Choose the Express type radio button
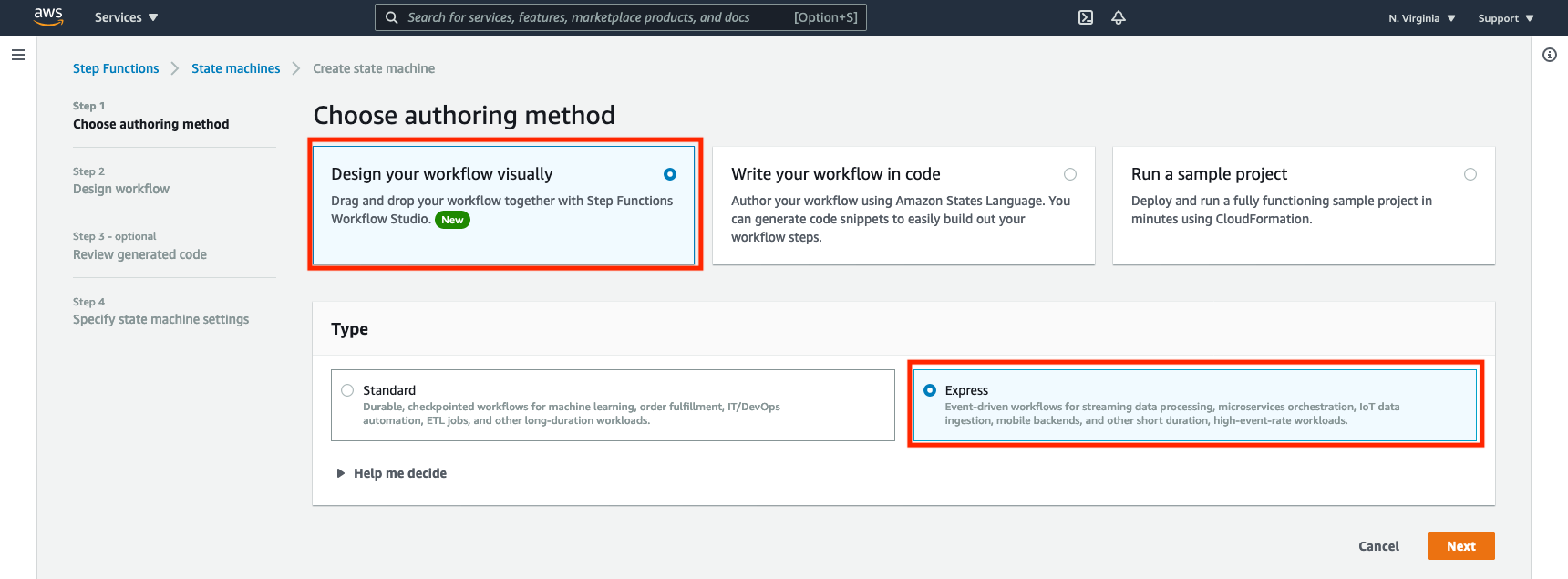Image resolution: width=1568 pixels, height=579 pixels. (930, 390)
